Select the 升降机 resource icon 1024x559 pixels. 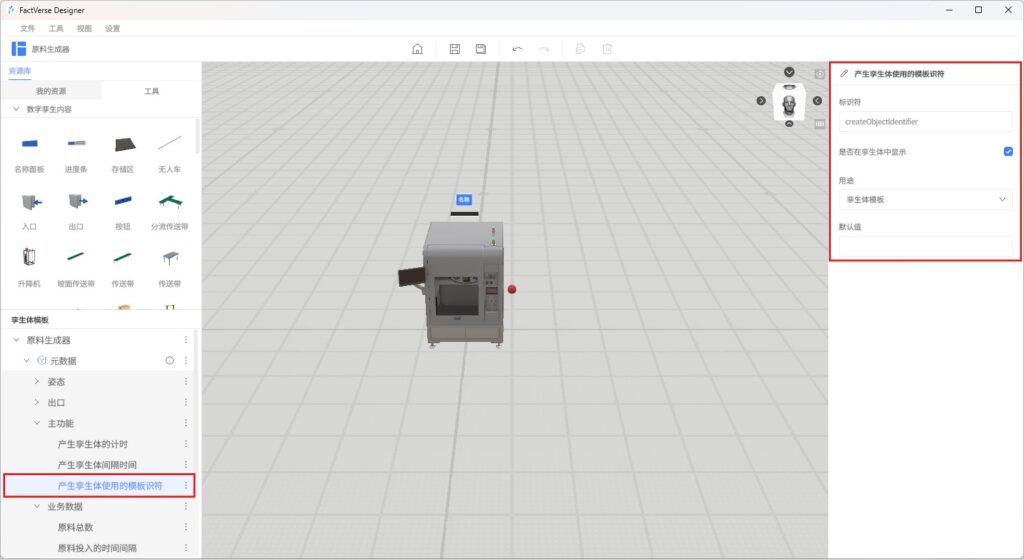tap(29, 258)
